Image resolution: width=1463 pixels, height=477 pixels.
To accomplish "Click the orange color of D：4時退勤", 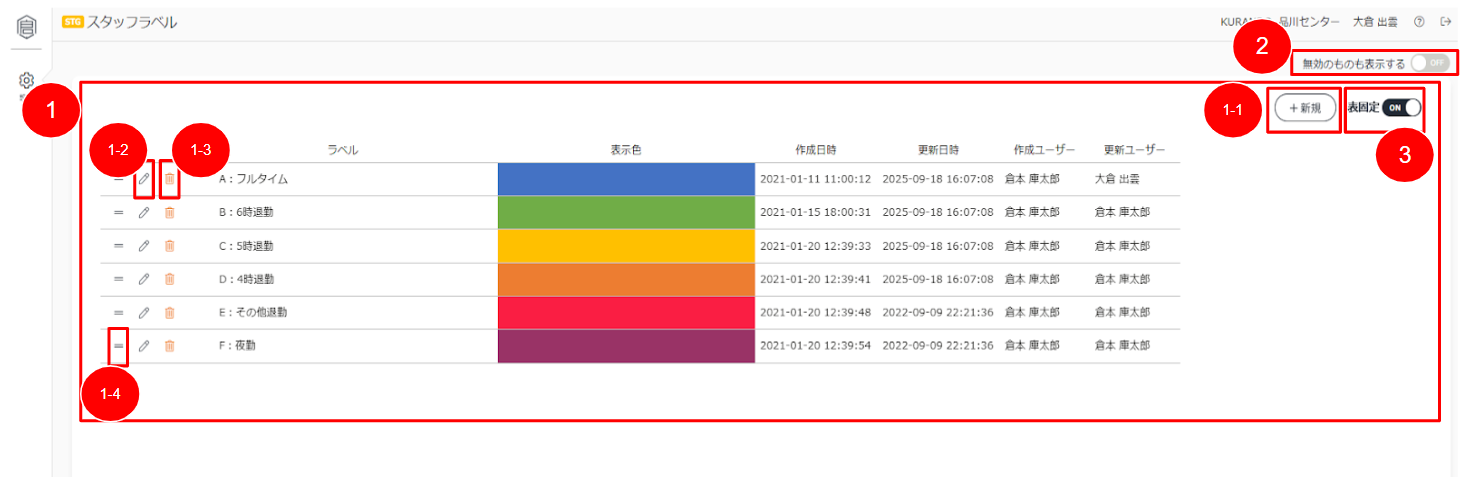I will pyautogui.click(x=626, y=279).
